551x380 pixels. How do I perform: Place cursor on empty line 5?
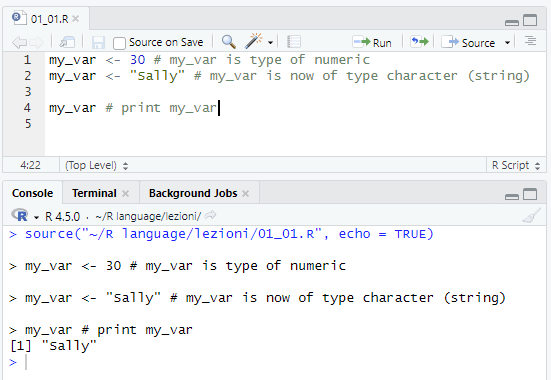[295, 124]
